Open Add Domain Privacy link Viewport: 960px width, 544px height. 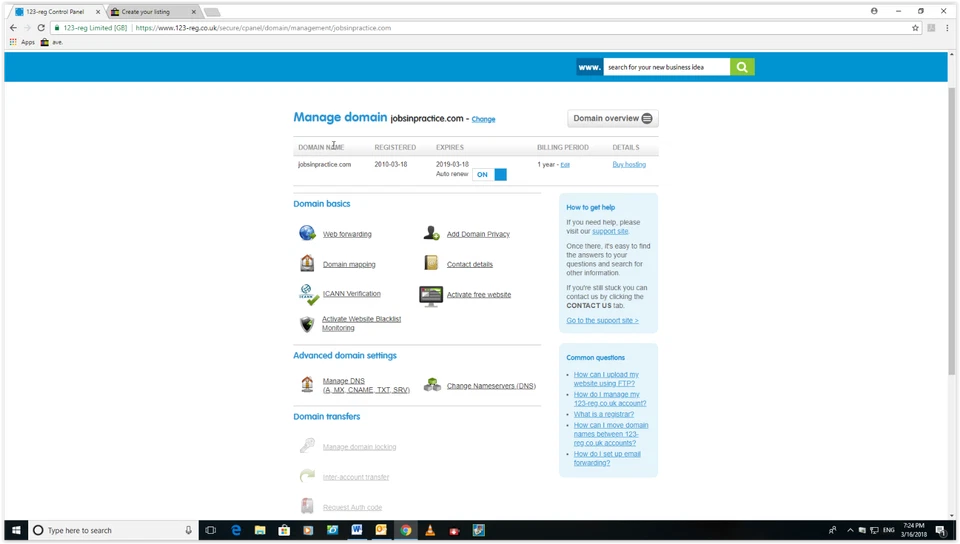click(x=478, y=234)
